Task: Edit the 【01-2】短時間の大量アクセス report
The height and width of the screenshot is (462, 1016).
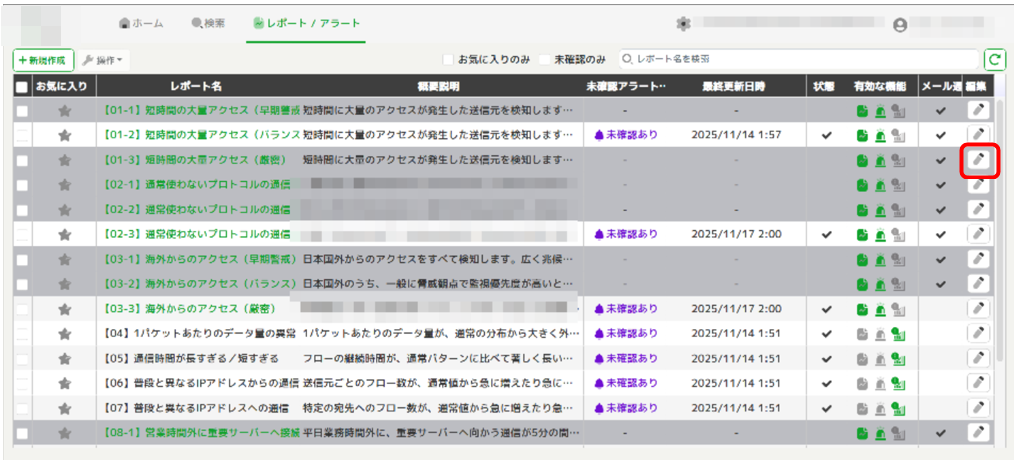Action: 978,135
